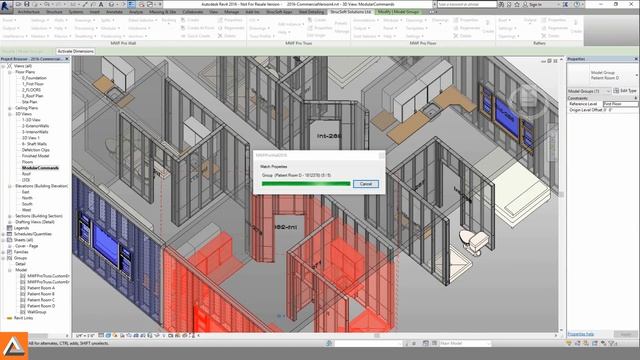Click Sign In in the title bar

tap(536, 4)
